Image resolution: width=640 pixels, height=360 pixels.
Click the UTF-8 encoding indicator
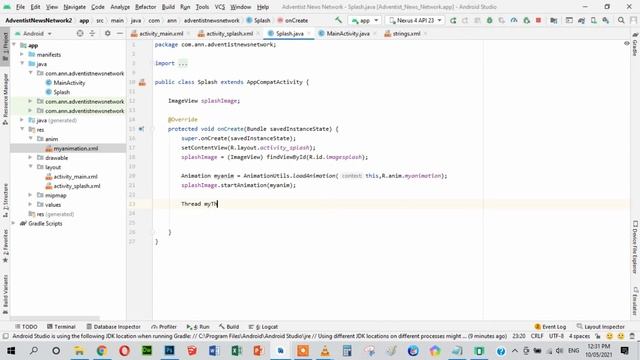click(556, 336)
